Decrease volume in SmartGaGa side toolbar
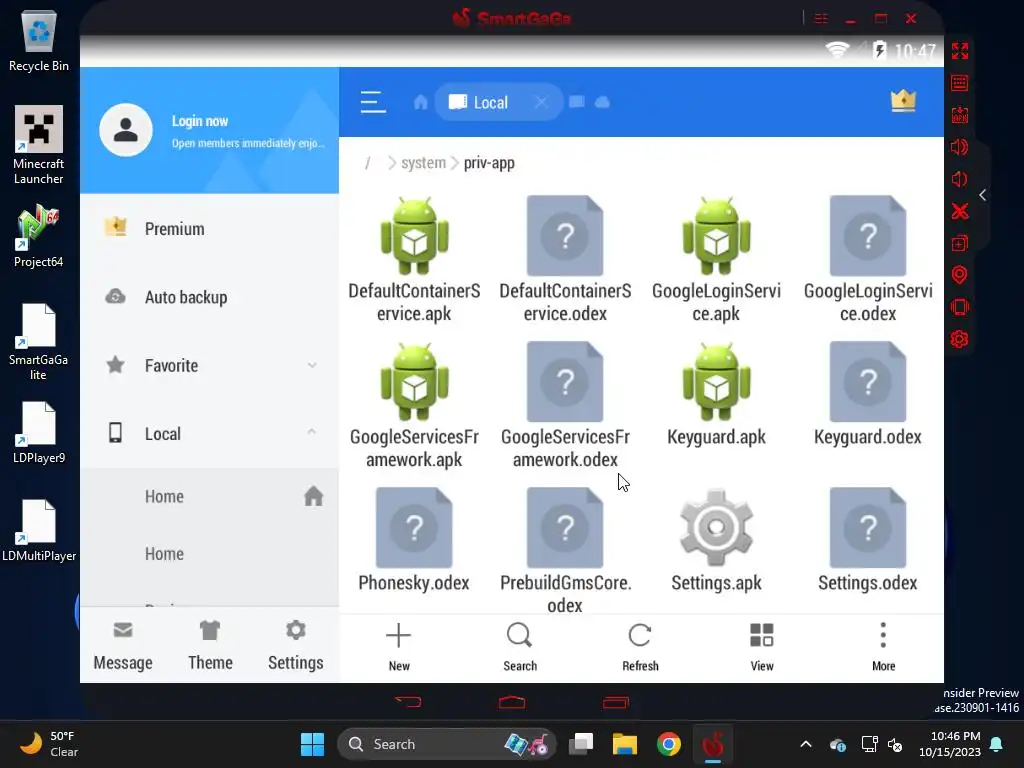1024x768 pixels. [959, 179]
